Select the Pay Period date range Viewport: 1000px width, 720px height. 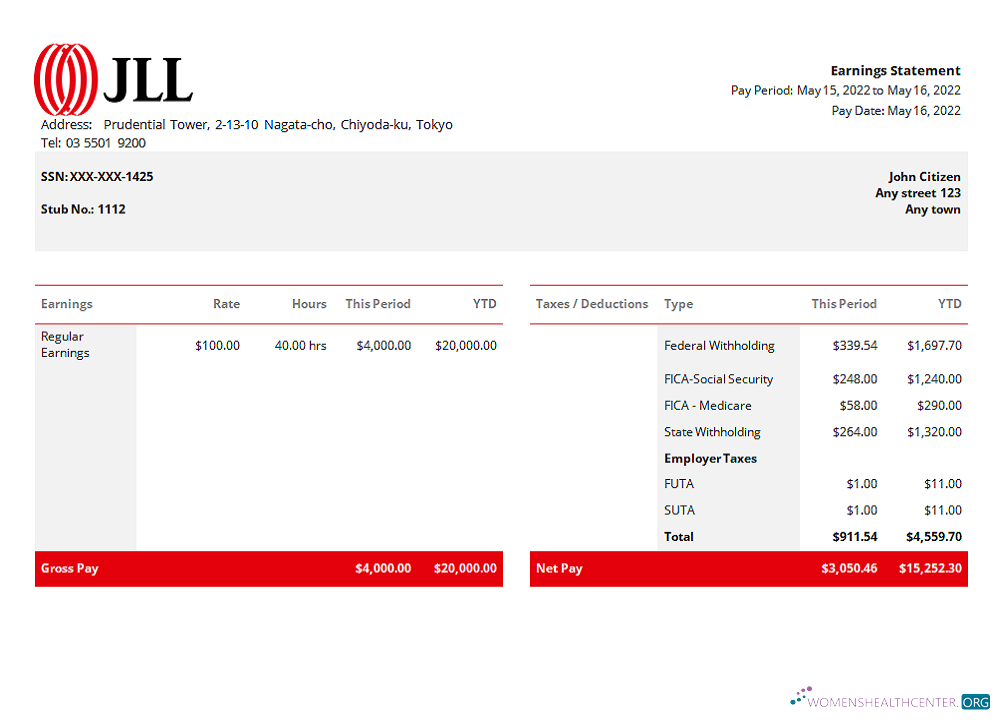click(x=845, y=90)
